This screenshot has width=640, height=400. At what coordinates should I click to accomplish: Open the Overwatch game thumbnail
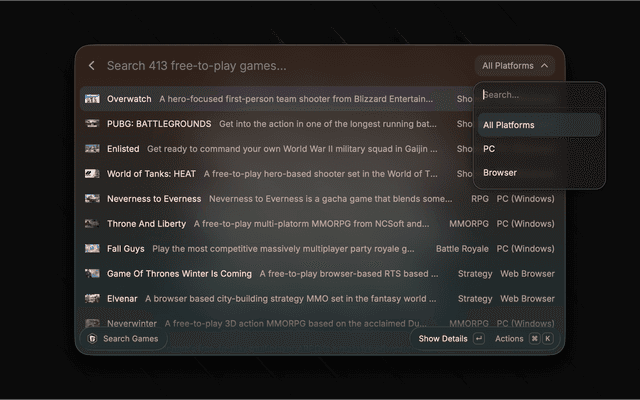click(x=92, y=99)
